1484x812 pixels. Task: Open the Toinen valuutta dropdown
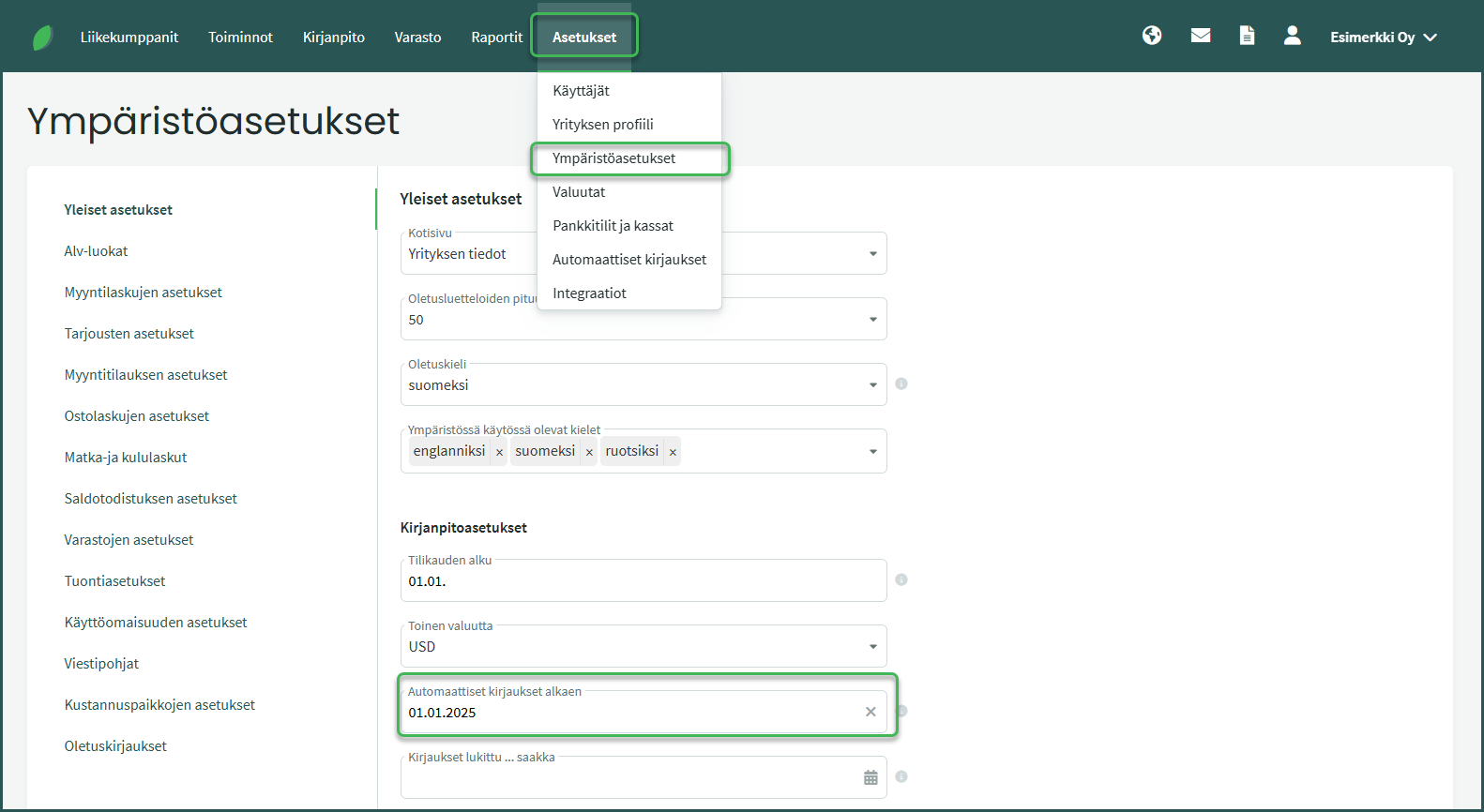coord(872,647)
